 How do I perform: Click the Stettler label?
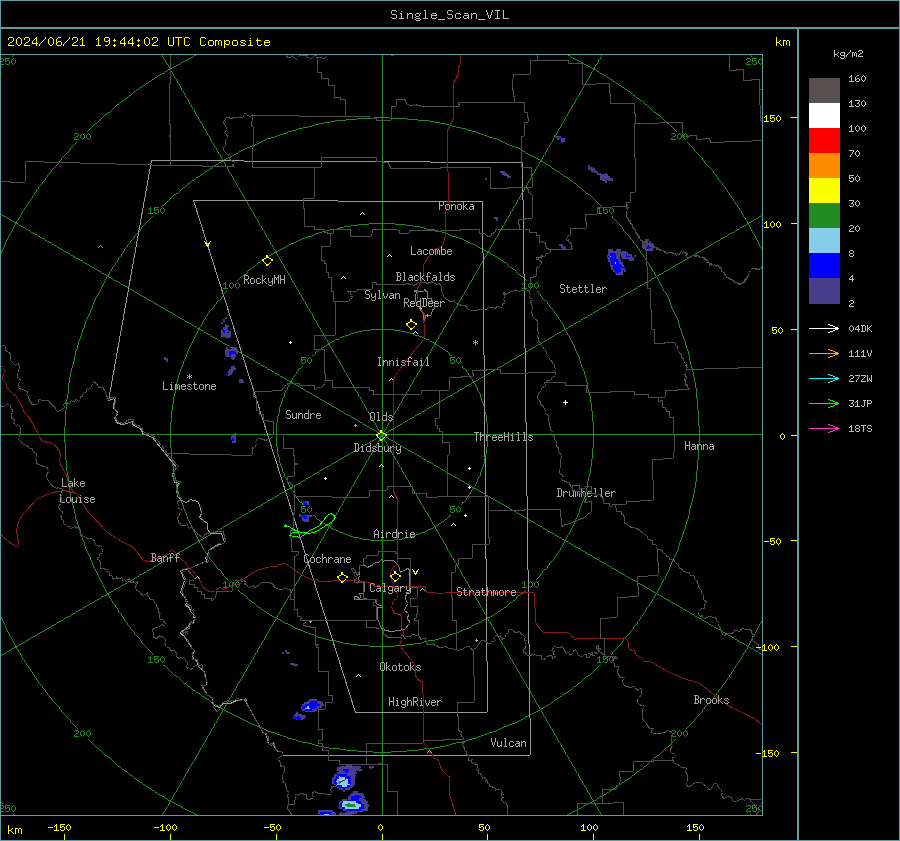tap(583, 289)
